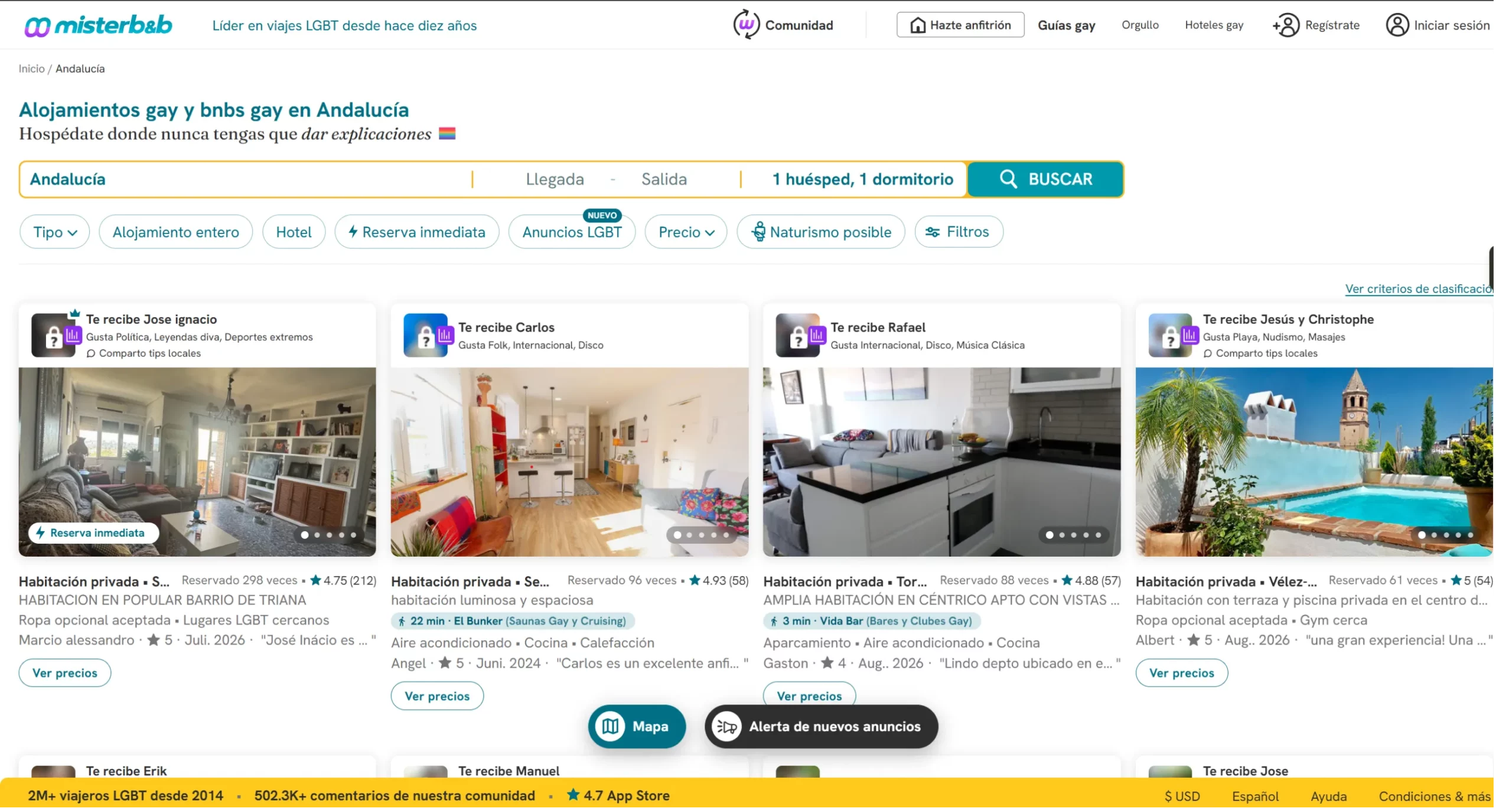Show the Mapa view
This screenshot has height=809, width=1512.
[x=637, y=726]
